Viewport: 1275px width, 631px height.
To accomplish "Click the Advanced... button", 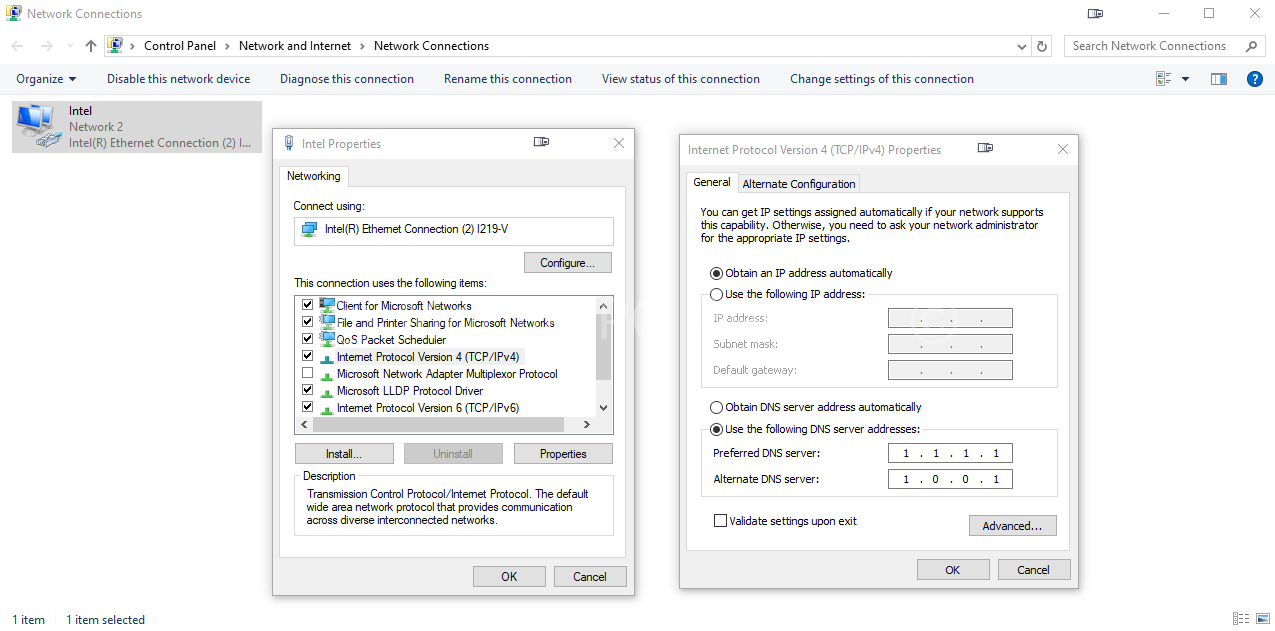I will tap(1012, 526).
